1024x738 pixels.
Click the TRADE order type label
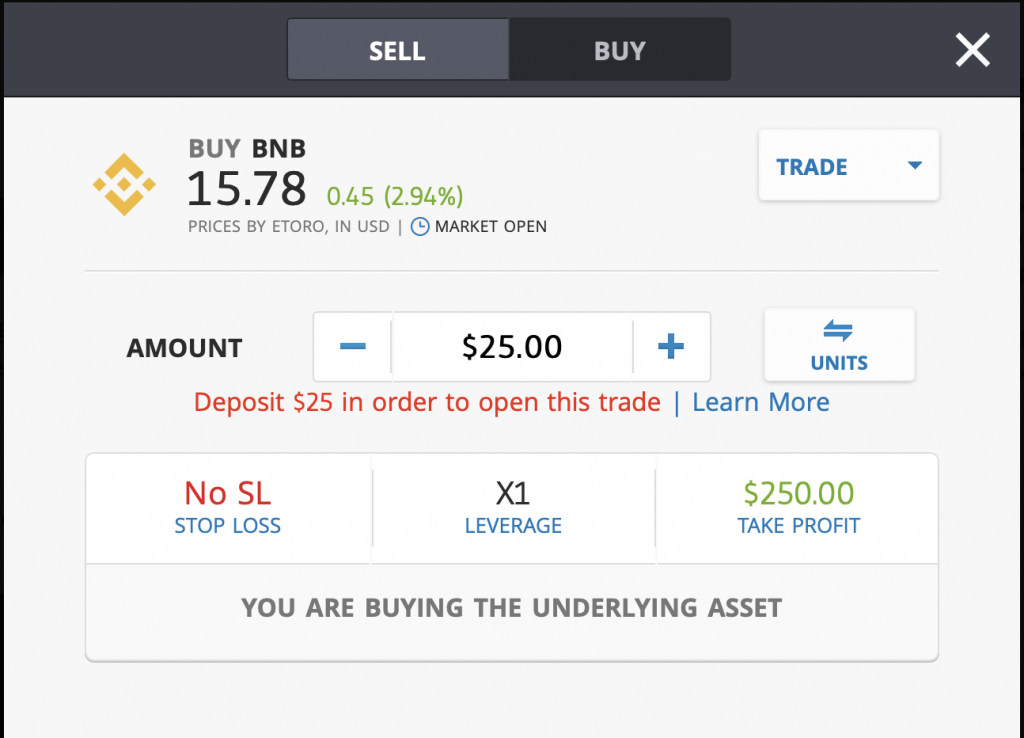pos(812,167)
